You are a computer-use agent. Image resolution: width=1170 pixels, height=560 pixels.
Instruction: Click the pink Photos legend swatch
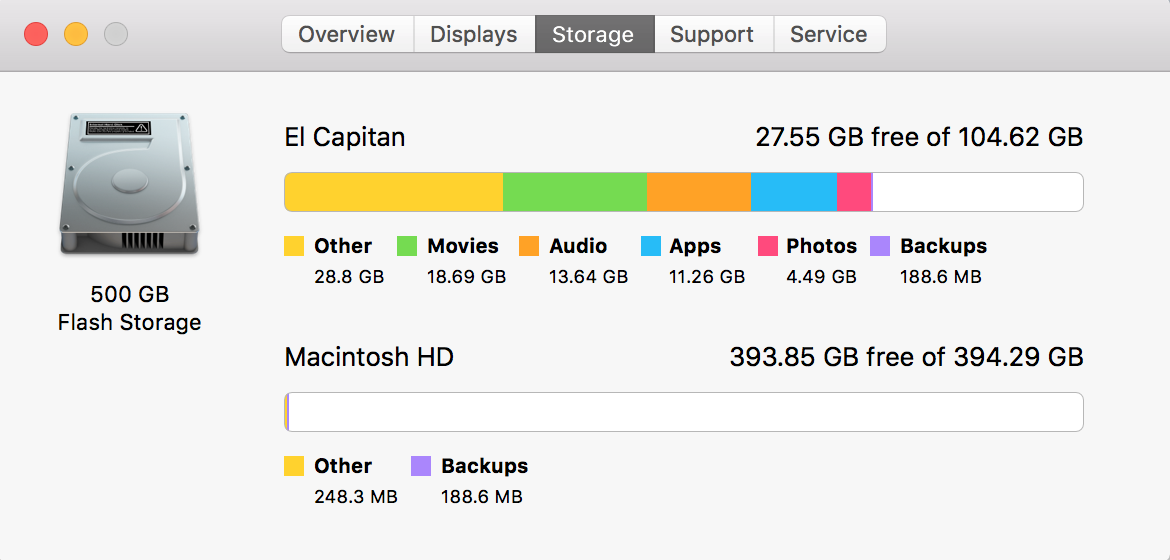click(x=769, y=246)
